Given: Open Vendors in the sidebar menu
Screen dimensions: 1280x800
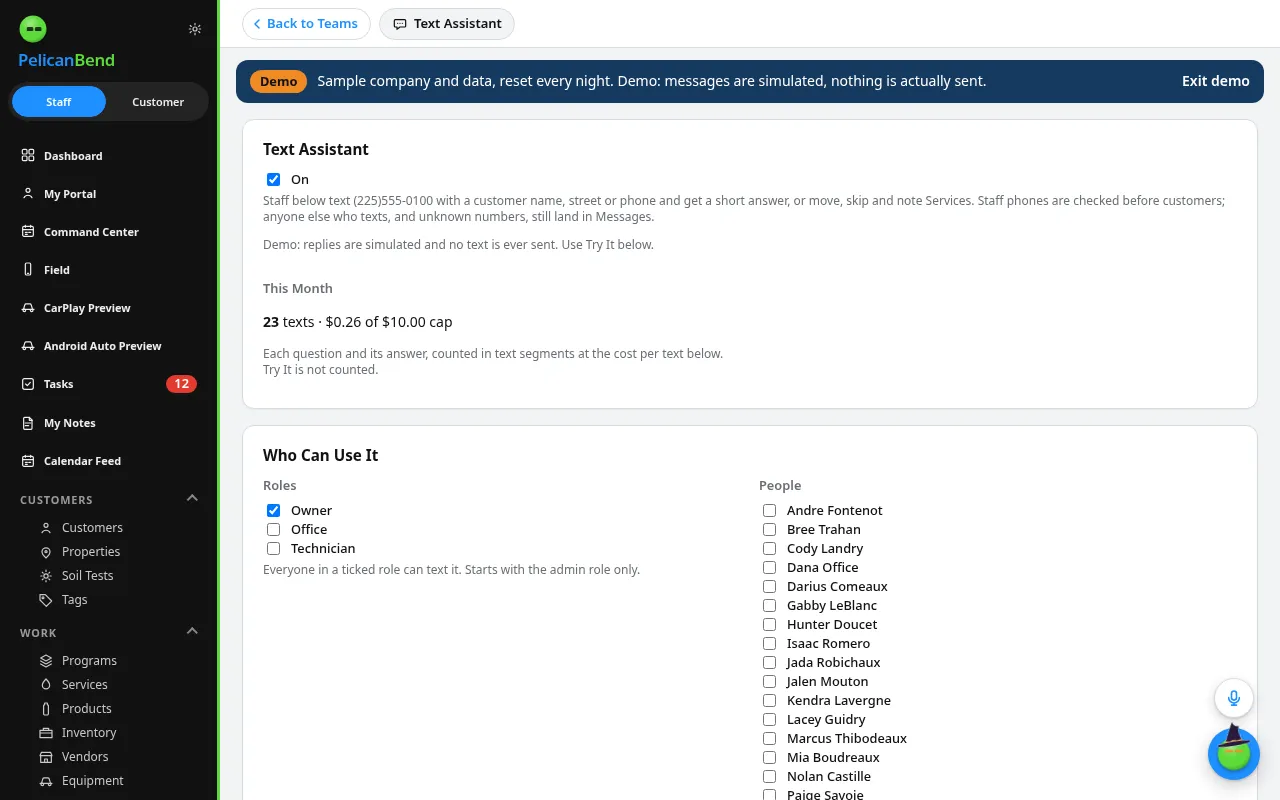Looking at the screenshot, I should pyautogui.click(x=85, y=757).
